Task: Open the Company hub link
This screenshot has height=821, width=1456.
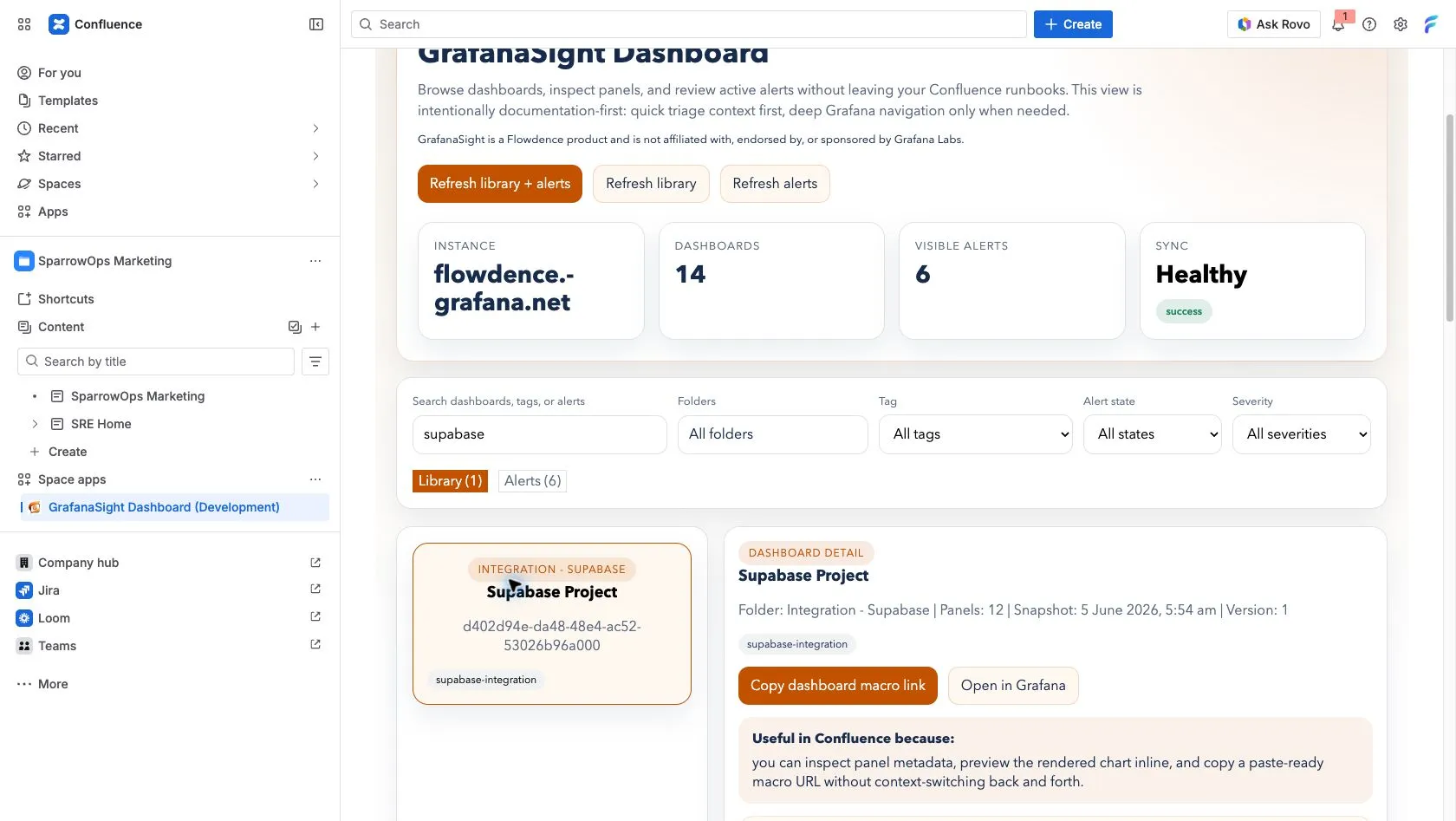Action: coord(78,563)
